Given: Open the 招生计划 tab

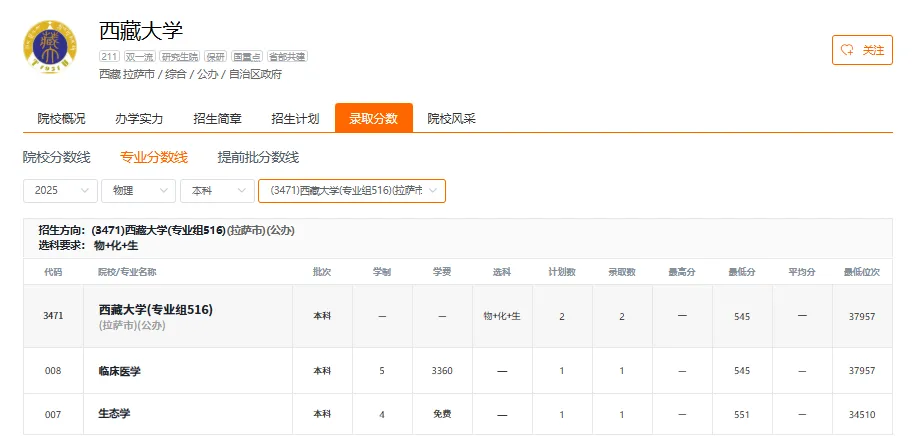Looking at the screenshot, I should (295, 118).
